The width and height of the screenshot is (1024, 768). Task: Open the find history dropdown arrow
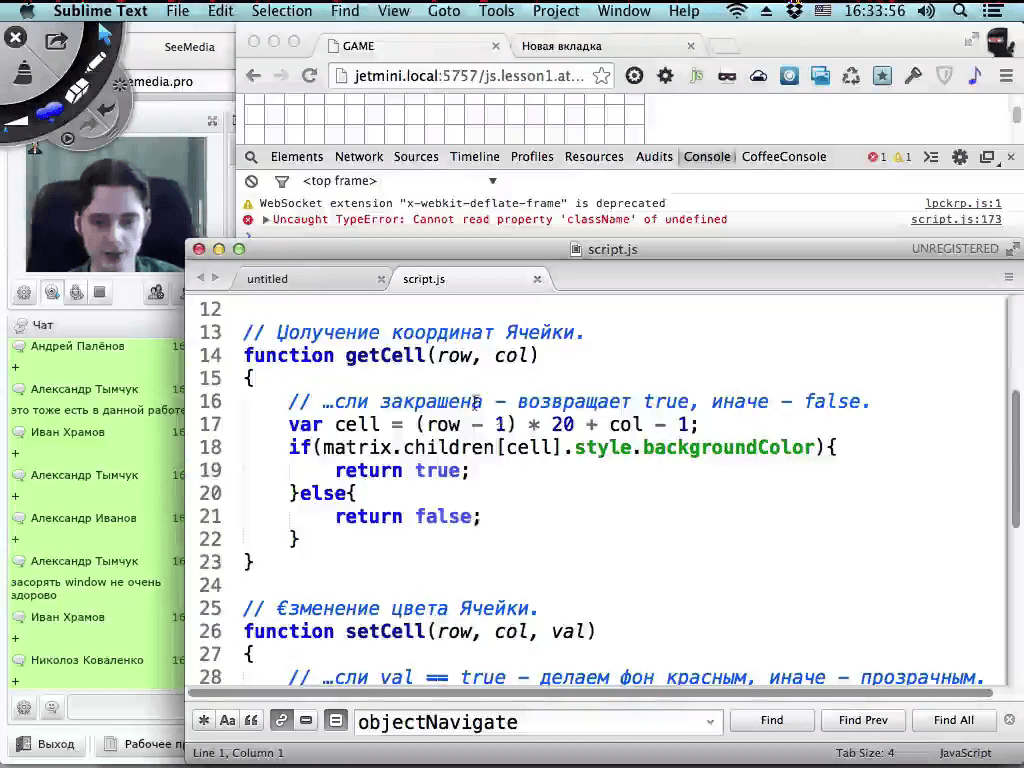click(710, 722)
